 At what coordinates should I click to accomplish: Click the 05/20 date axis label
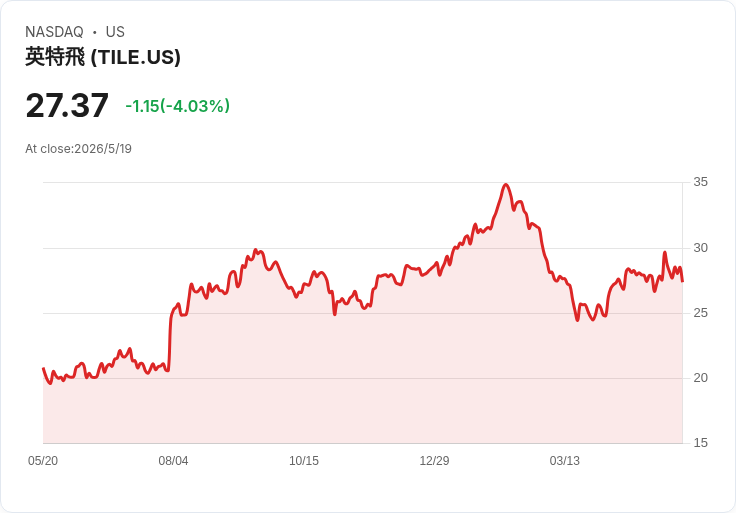[x=43, y=461]
